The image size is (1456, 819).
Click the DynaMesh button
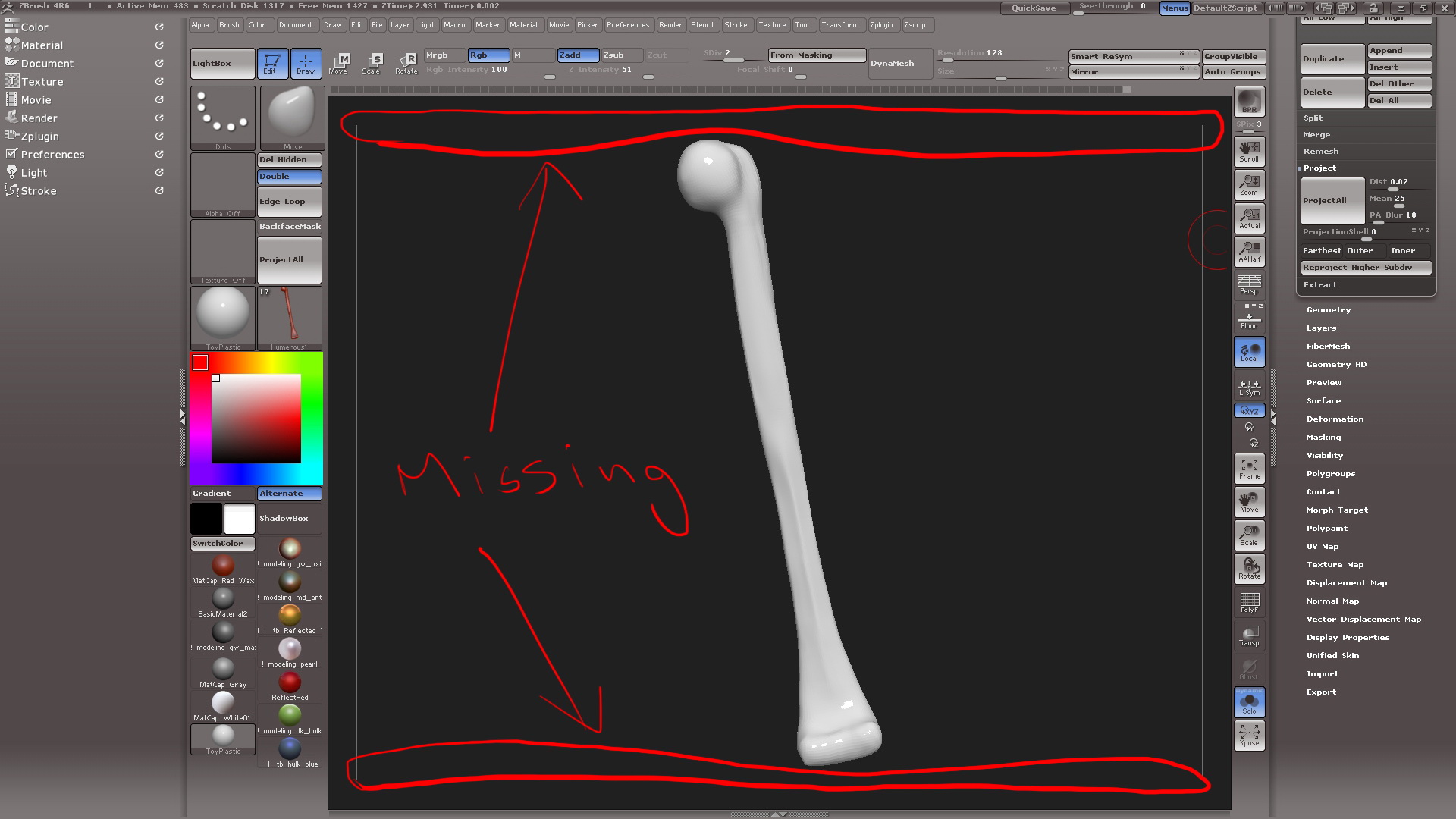899,64
